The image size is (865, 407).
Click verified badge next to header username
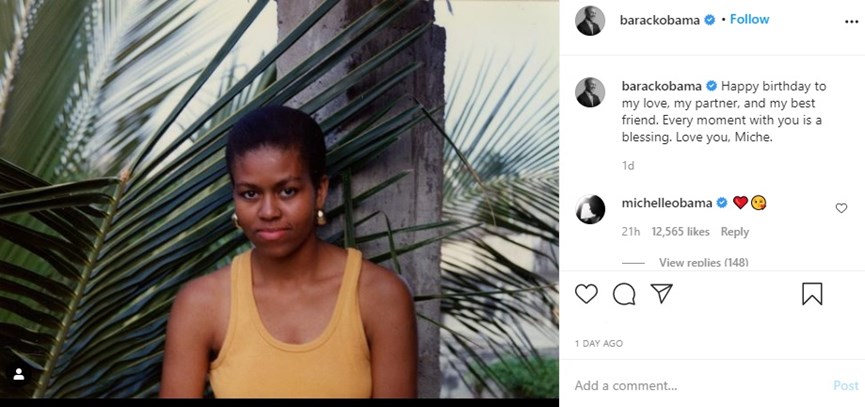(709, 19)
